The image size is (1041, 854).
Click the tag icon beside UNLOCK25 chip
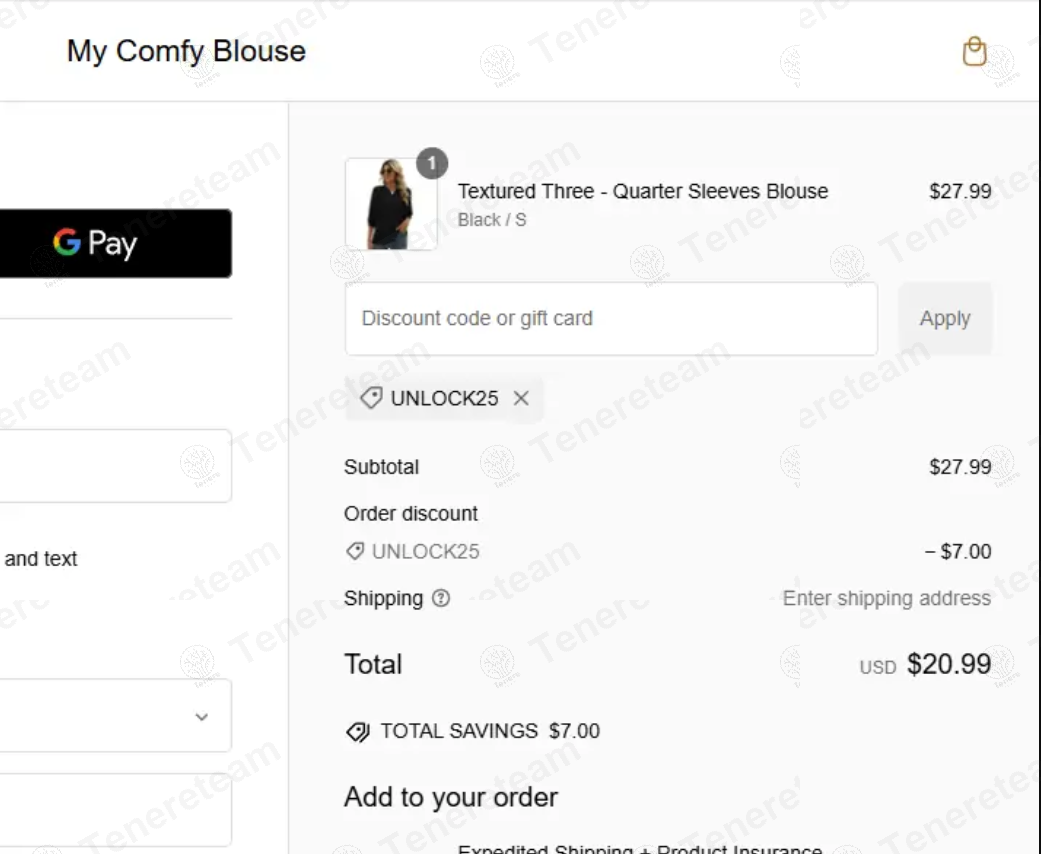click(370, 398)
